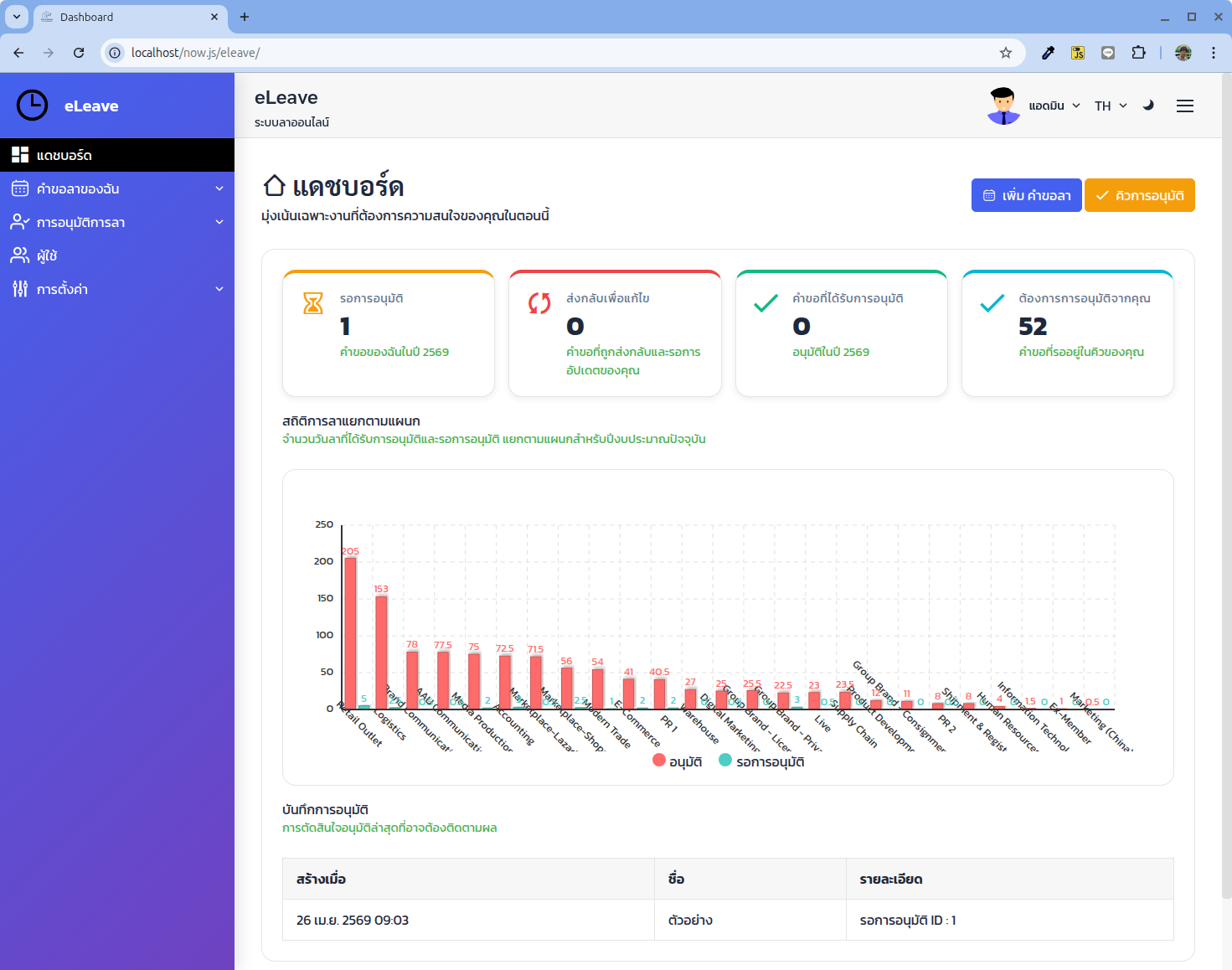Viewport: 1232px width, 970px height.
Task: Expand the คำขอลาของฉัน sidebar menu
Action: pos(117,188)
